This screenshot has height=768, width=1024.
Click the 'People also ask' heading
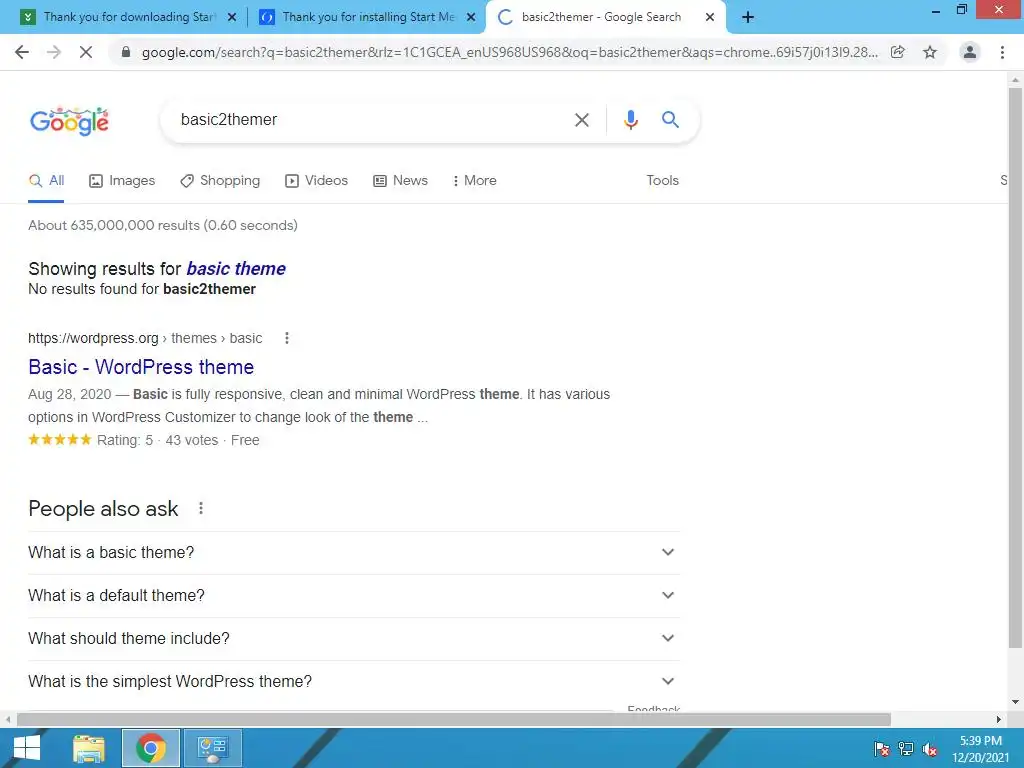[103, 509]
